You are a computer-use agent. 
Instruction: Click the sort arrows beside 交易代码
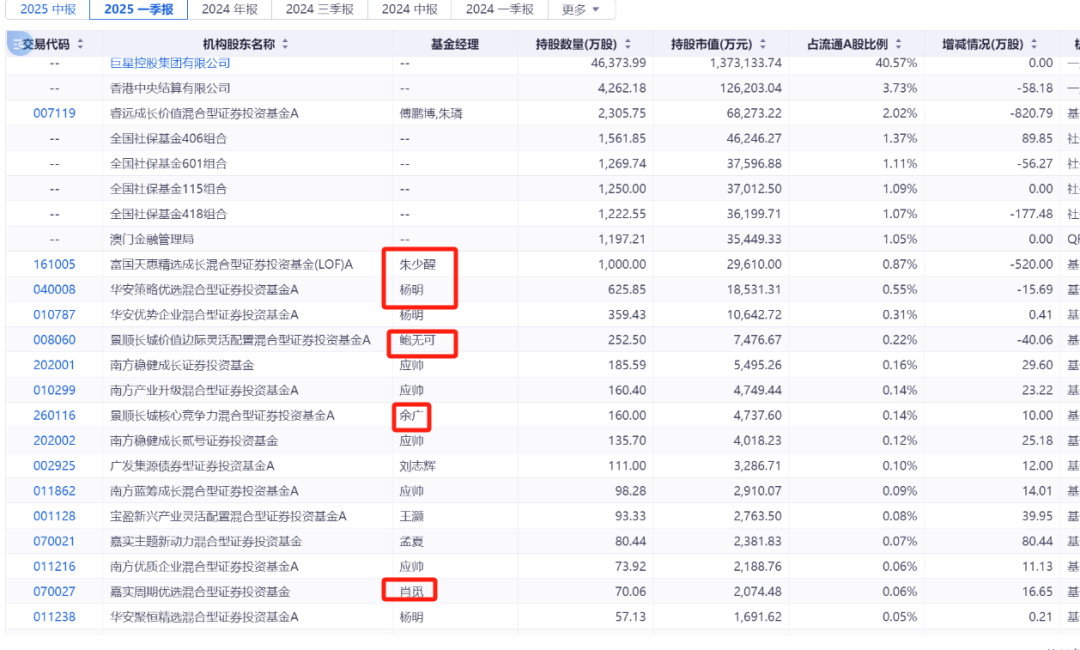80,45
